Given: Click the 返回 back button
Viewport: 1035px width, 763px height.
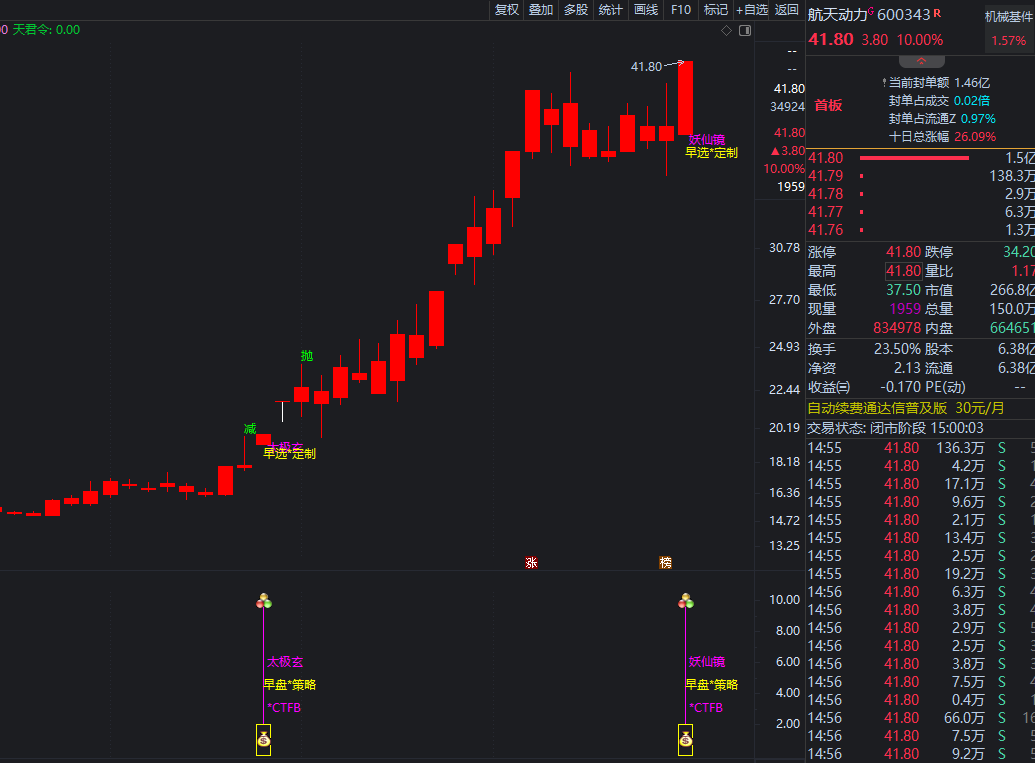Looking at the screenshot, I should [x=787, y=10].
